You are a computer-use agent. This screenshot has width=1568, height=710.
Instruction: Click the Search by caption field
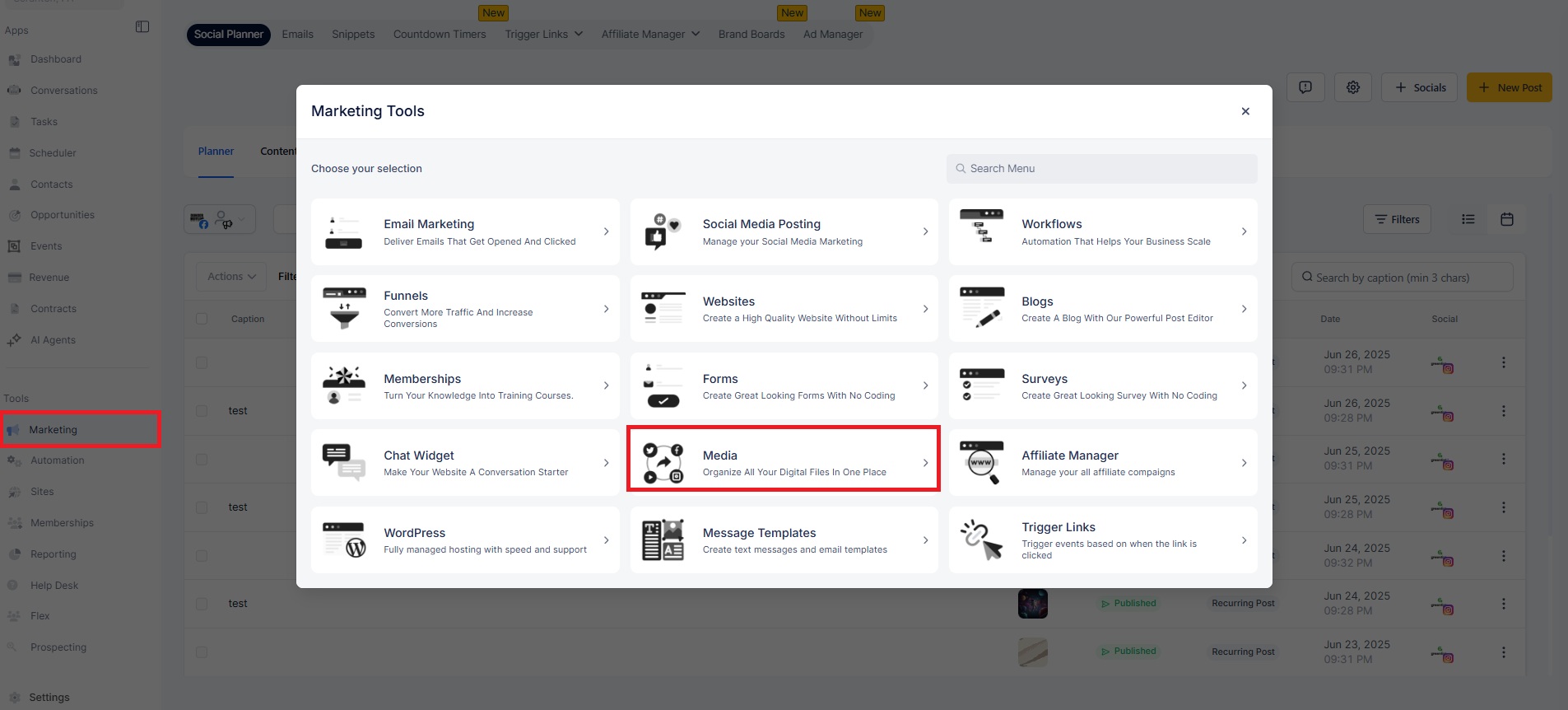pos(1403,278)
